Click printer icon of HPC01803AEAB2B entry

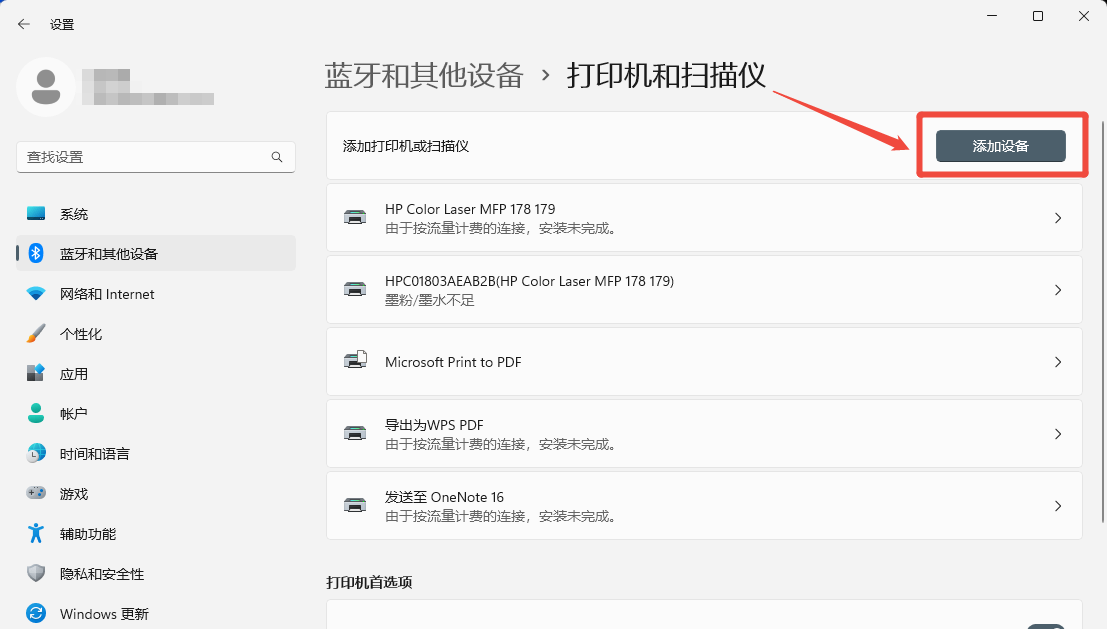(355, 289)
